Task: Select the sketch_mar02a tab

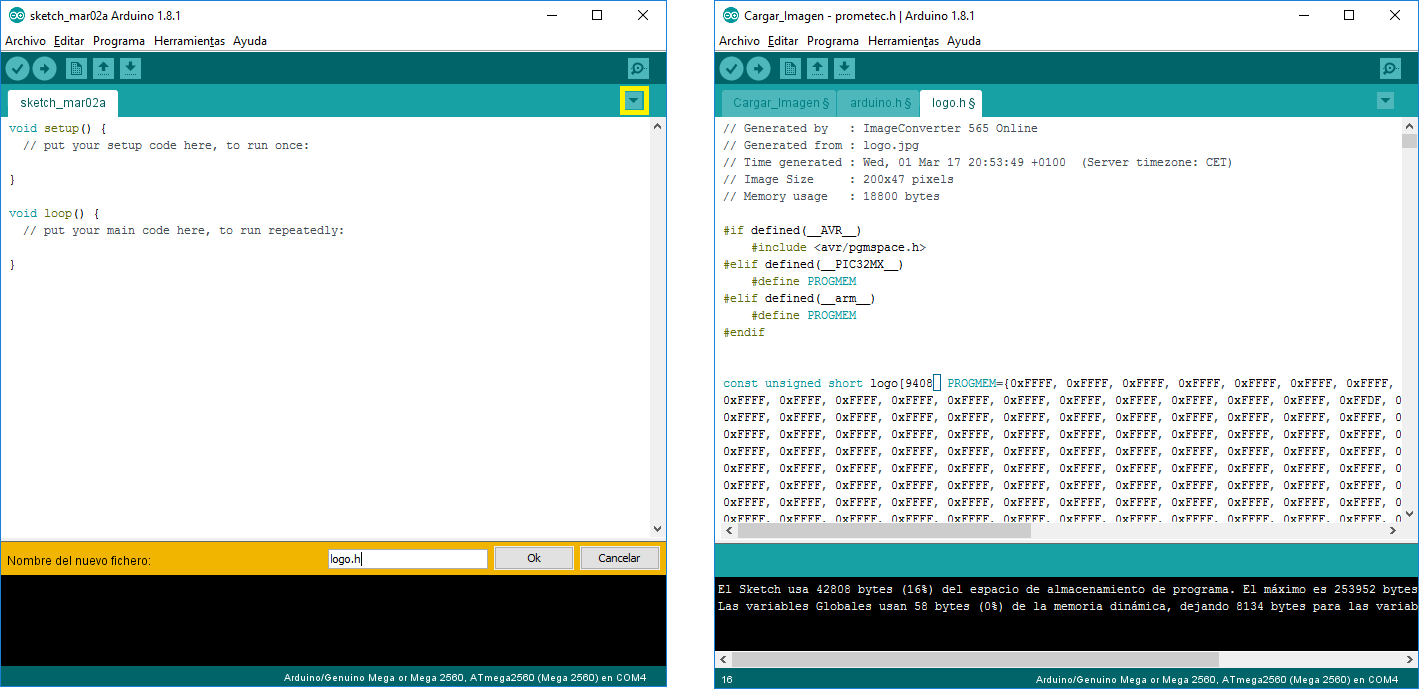Action: coord(63,103)
